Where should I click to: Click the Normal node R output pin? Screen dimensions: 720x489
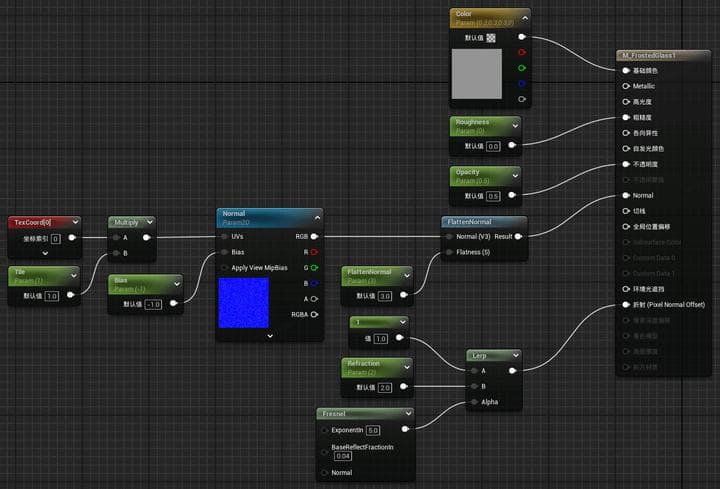point(314,252)
